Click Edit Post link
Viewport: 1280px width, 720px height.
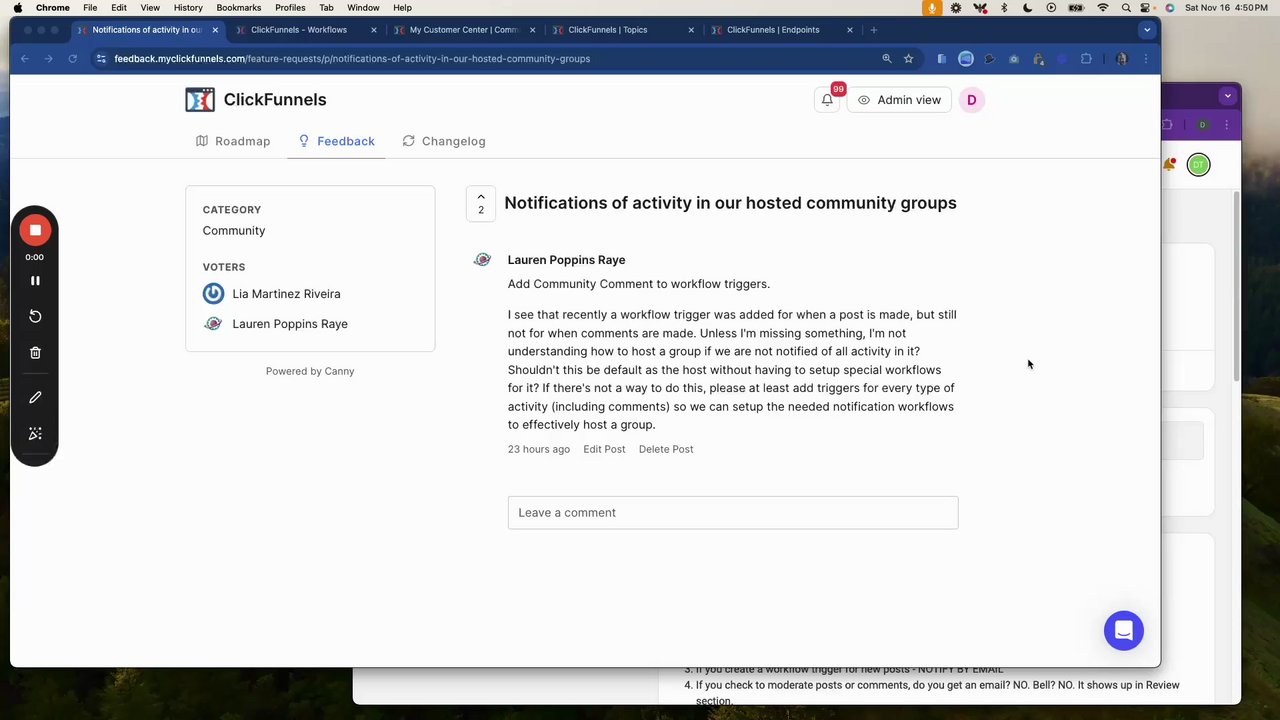click(604, 449)
